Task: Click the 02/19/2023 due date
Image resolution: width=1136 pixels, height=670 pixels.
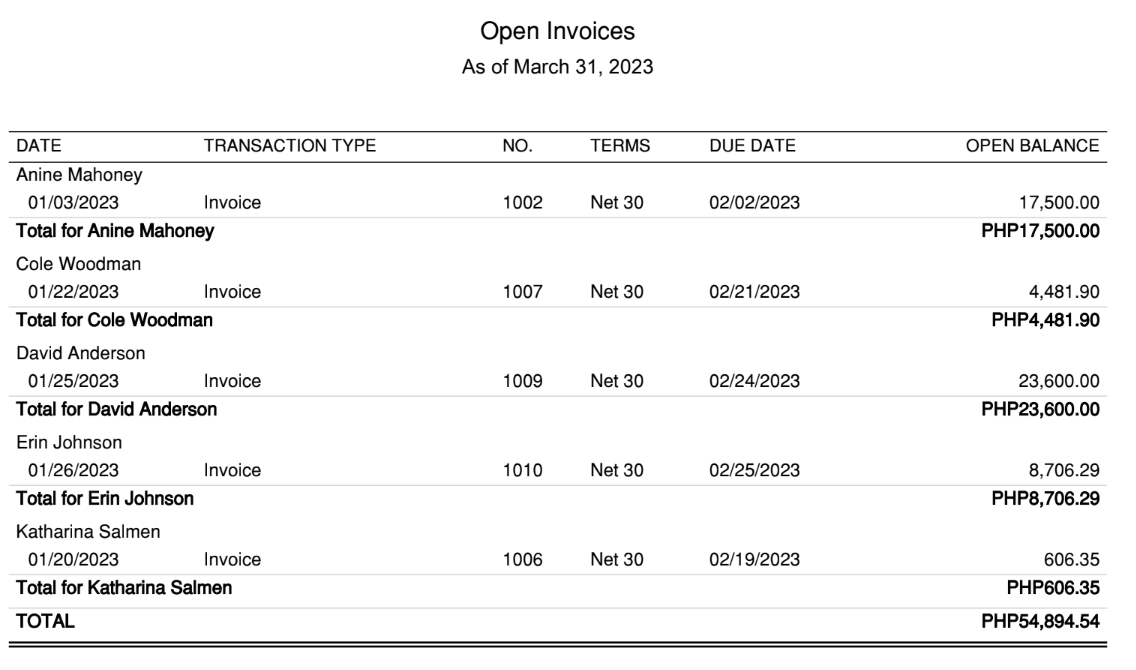Action: (x=754, y=559)
